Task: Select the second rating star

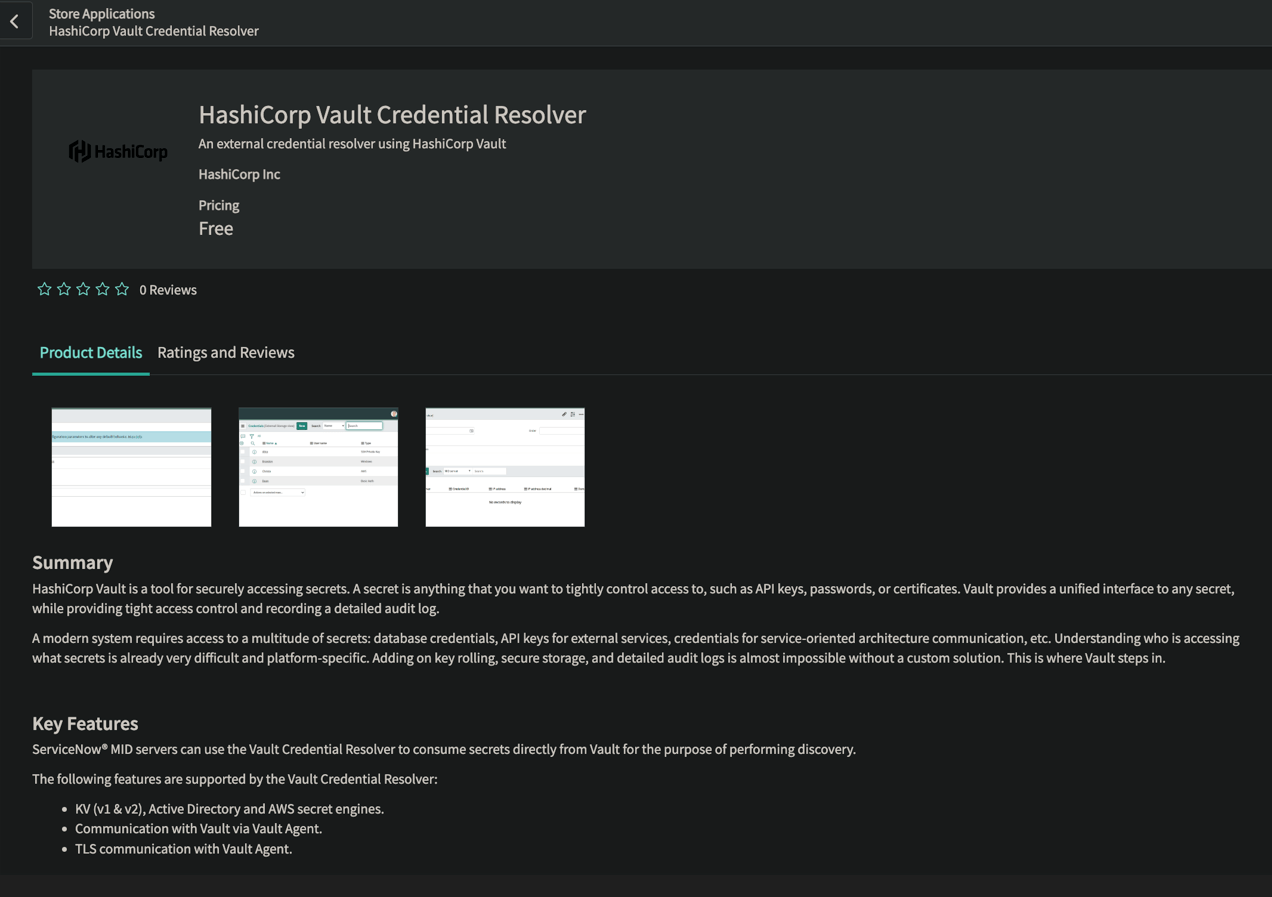Action: click(x=63, y=288)
